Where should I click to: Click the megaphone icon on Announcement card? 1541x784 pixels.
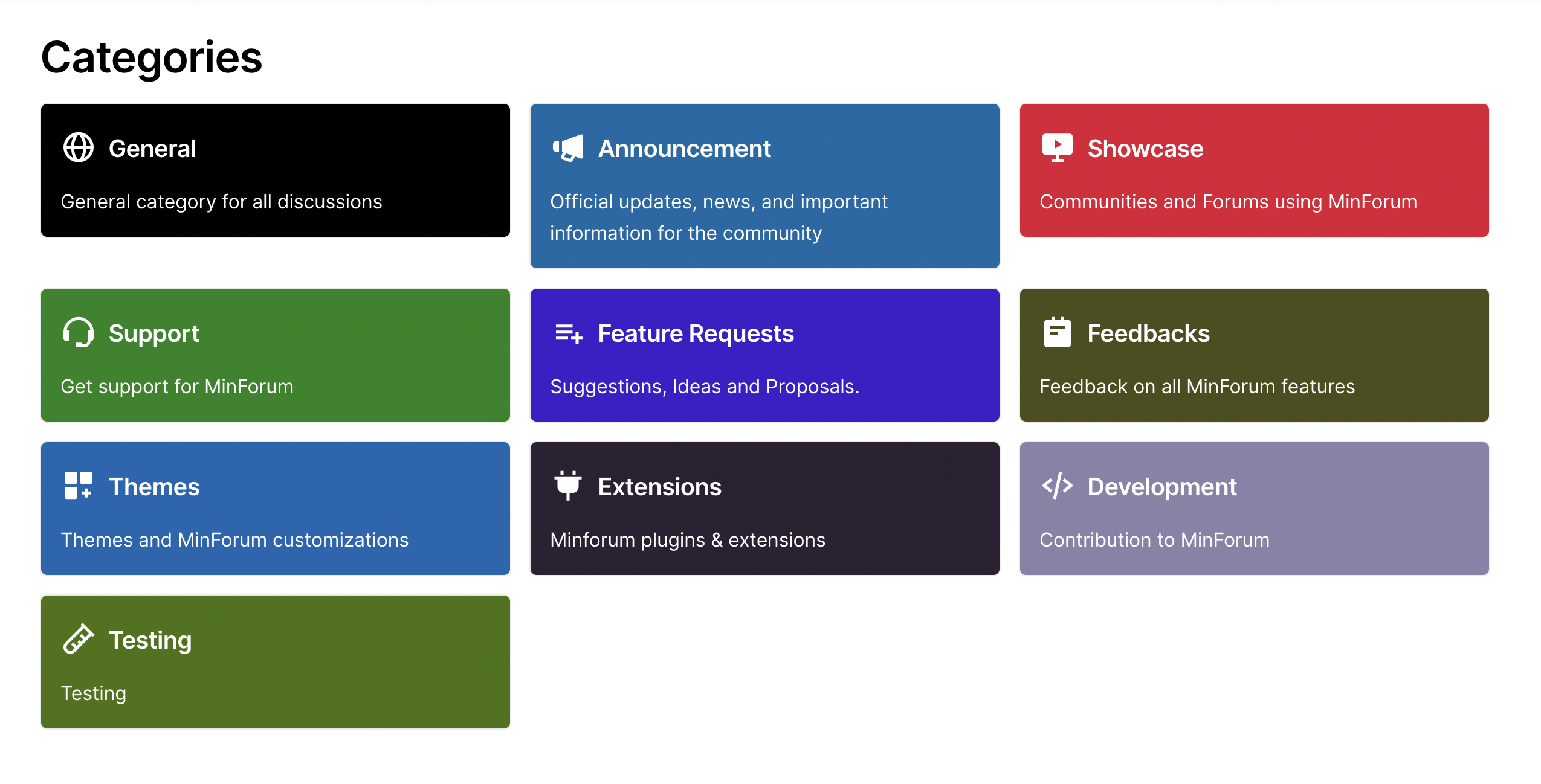[x=568, y=148]
